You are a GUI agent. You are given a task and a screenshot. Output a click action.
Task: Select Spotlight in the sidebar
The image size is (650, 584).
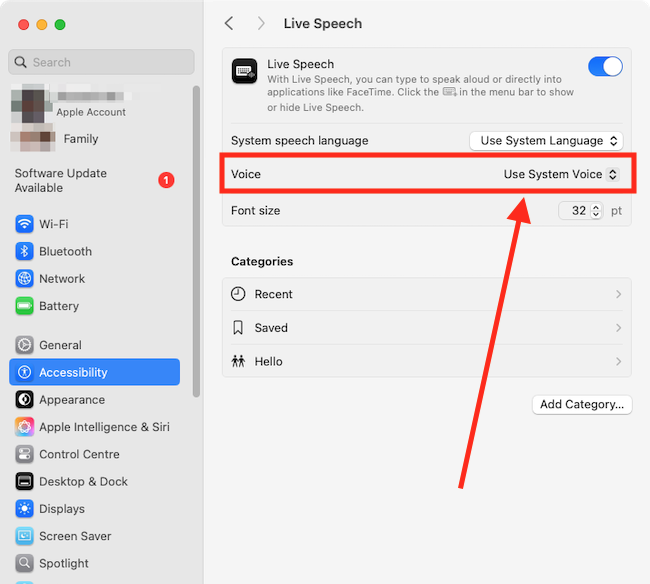coord(95,564)
